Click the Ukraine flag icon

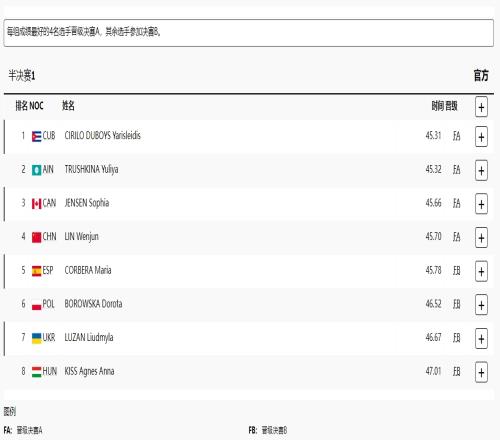coord(36,338)
